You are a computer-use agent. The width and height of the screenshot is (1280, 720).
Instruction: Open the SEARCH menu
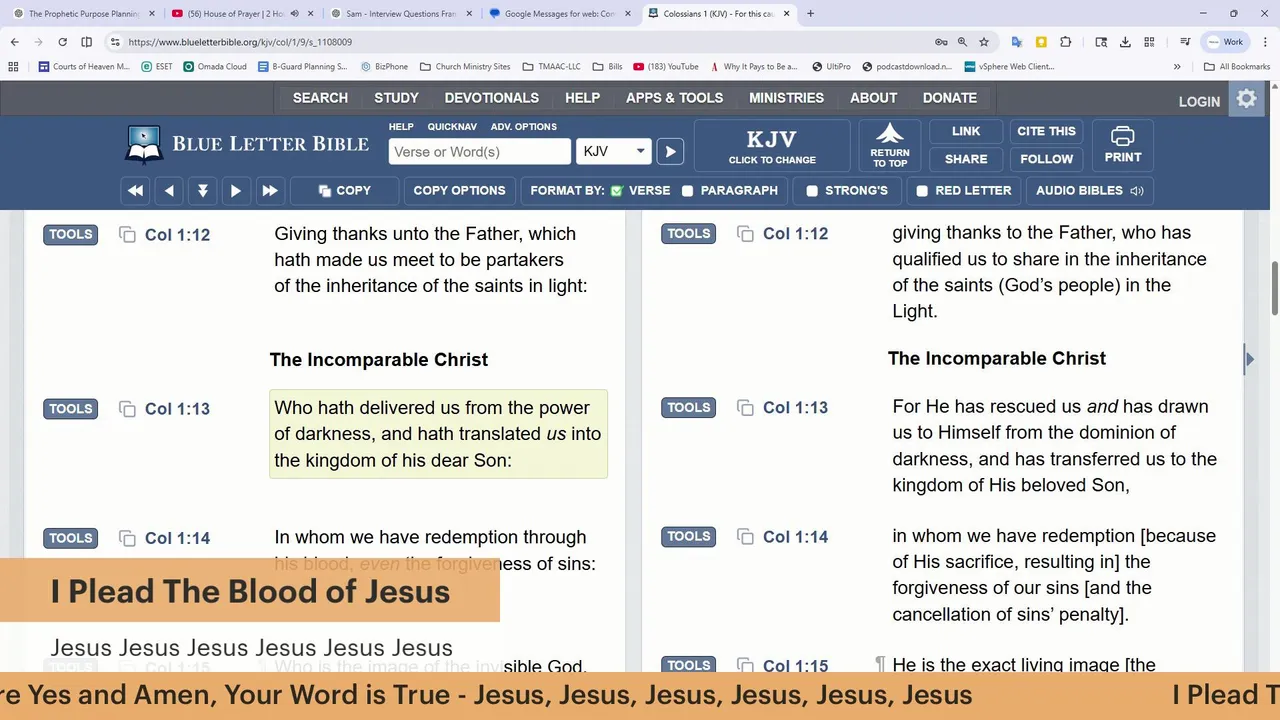point(320,98)
